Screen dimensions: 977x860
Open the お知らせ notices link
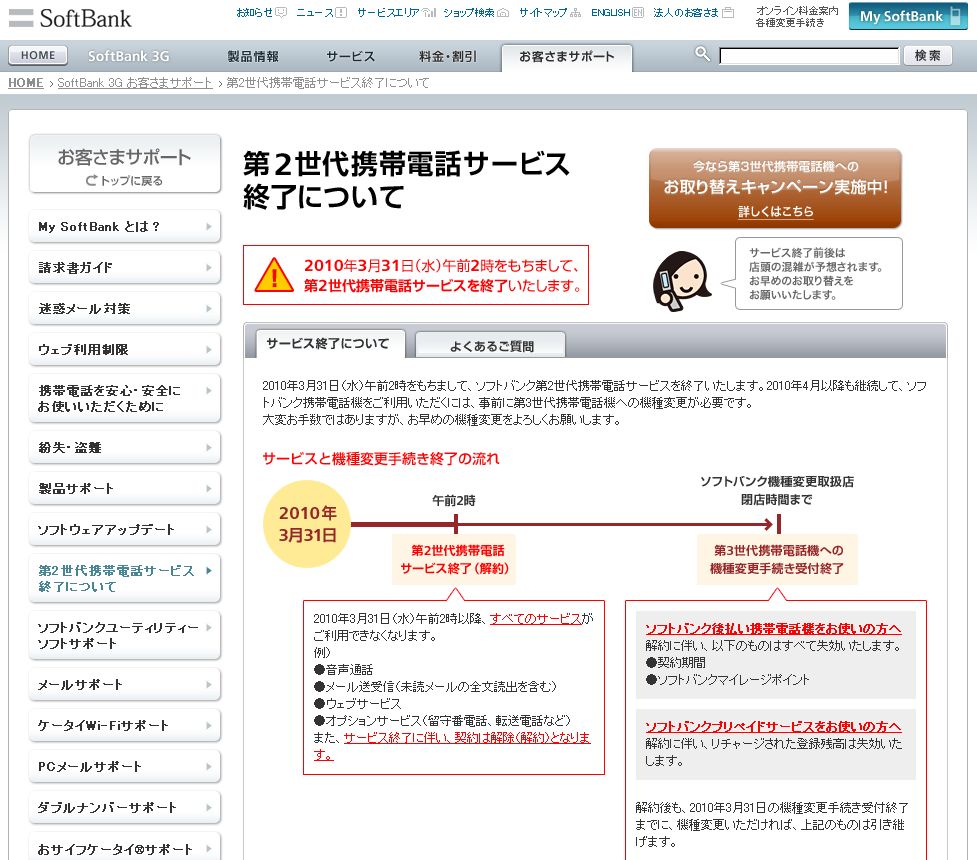point(262,12)
